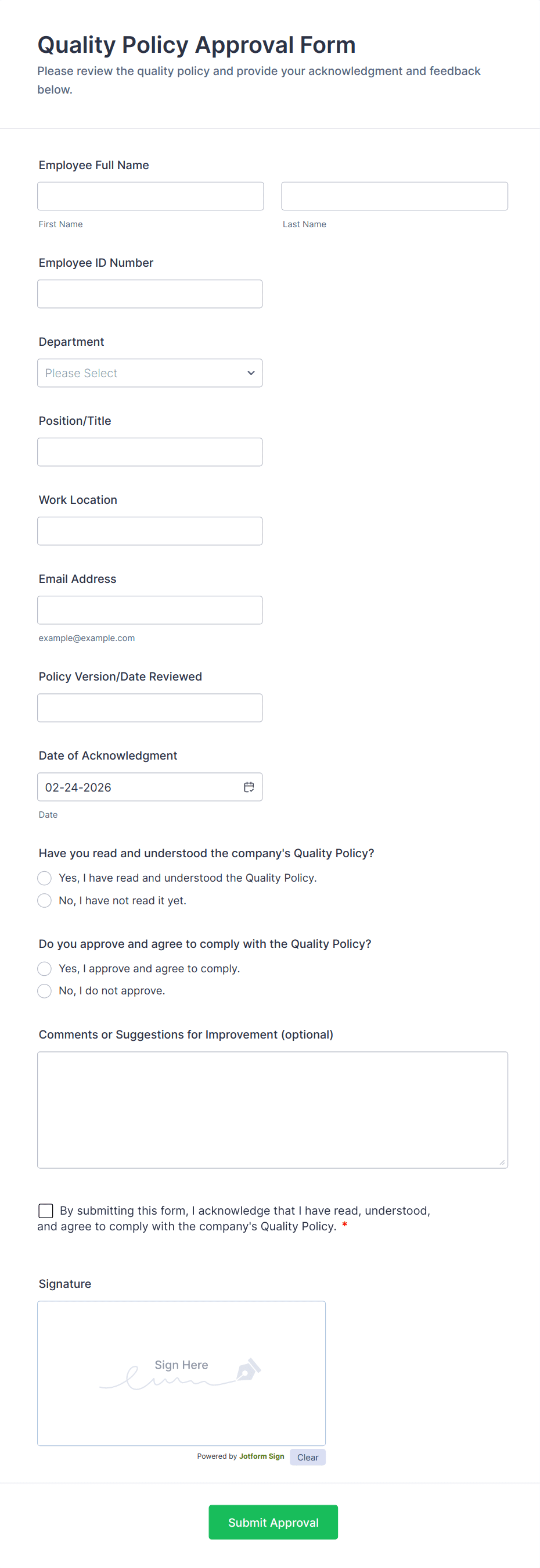Click the First Name input field

pyautogui.click(x=150, y=196)
